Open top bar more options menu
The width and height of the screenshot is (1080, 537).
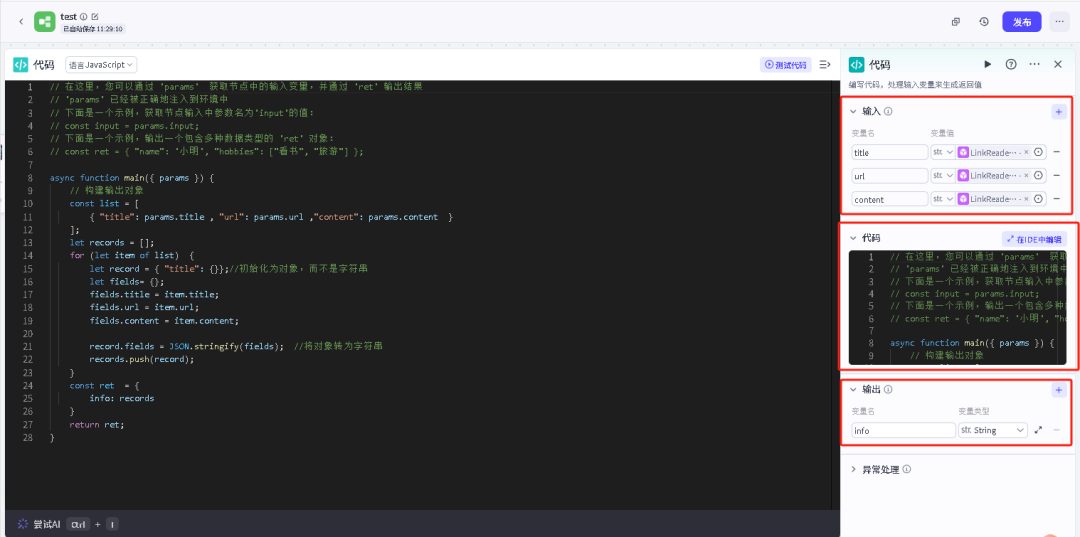[x=1059, y=22]
